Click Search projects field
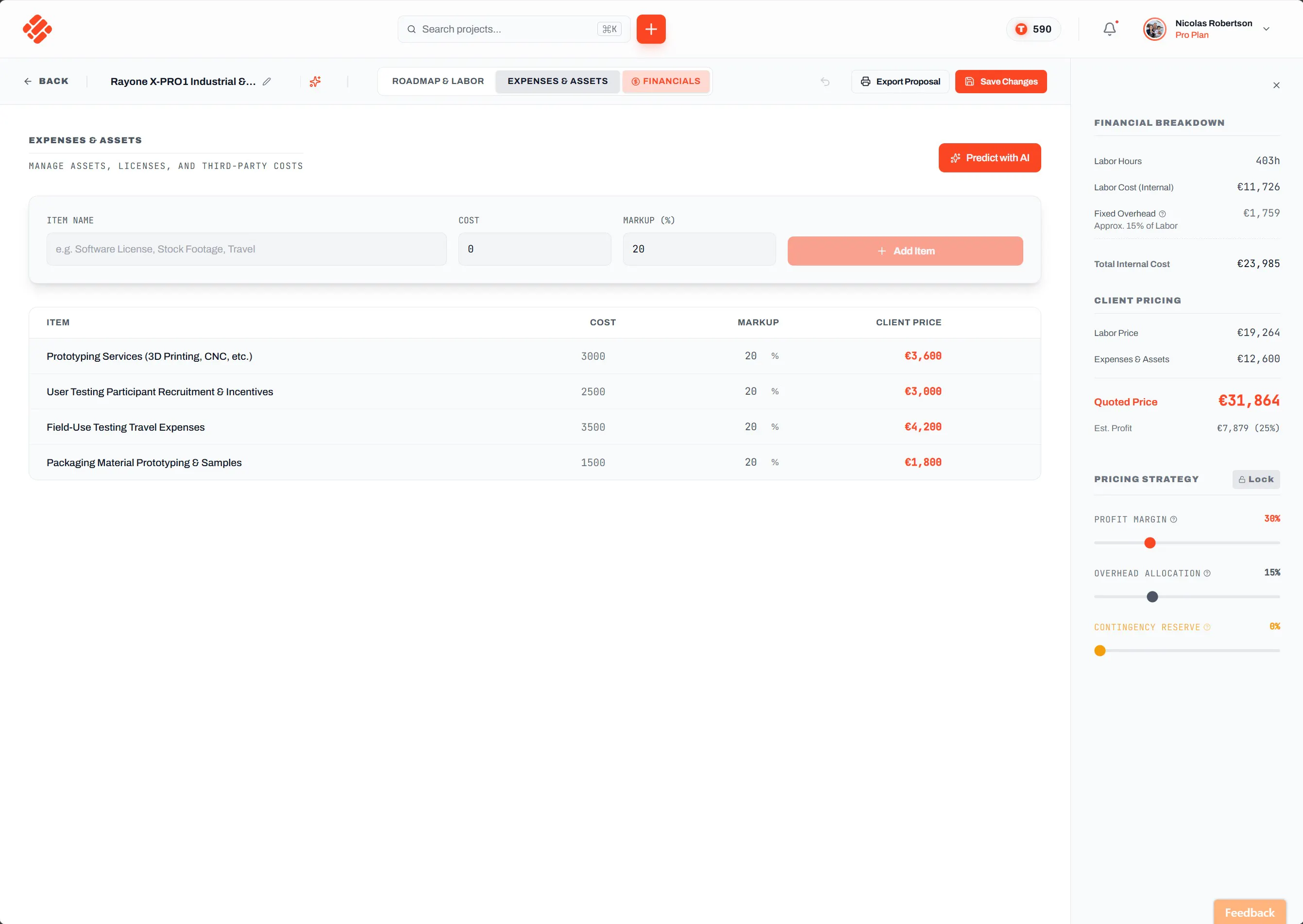Image resolution: width=1303 pixels, height=924 pixels. [x=514, y=29]
